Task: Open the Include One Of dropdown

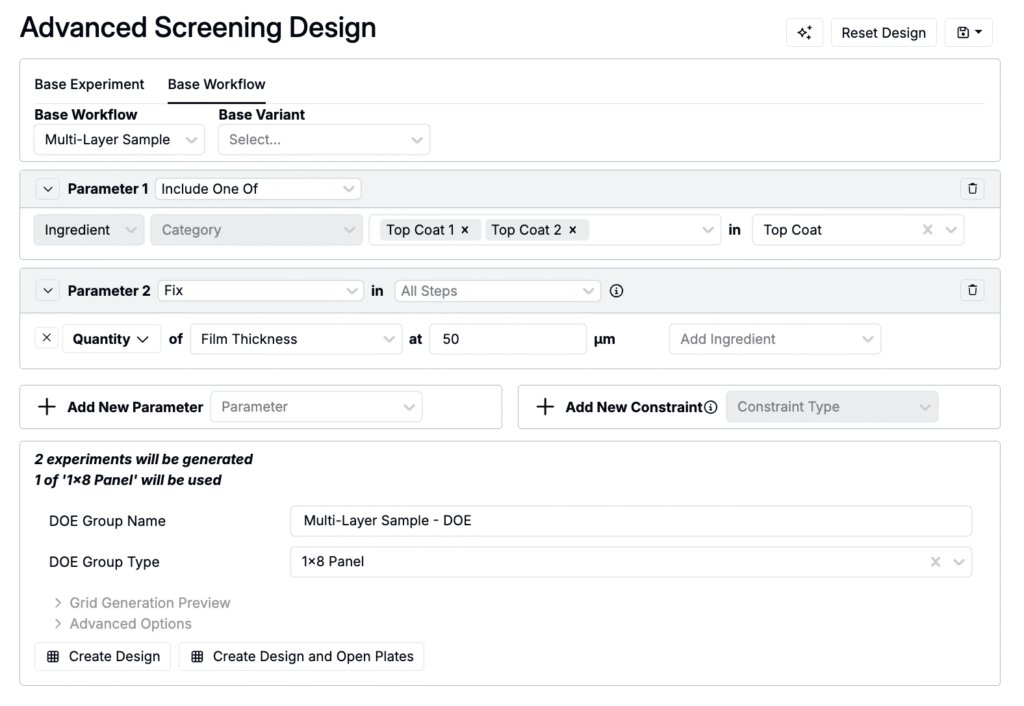Action: click(258, 188)
